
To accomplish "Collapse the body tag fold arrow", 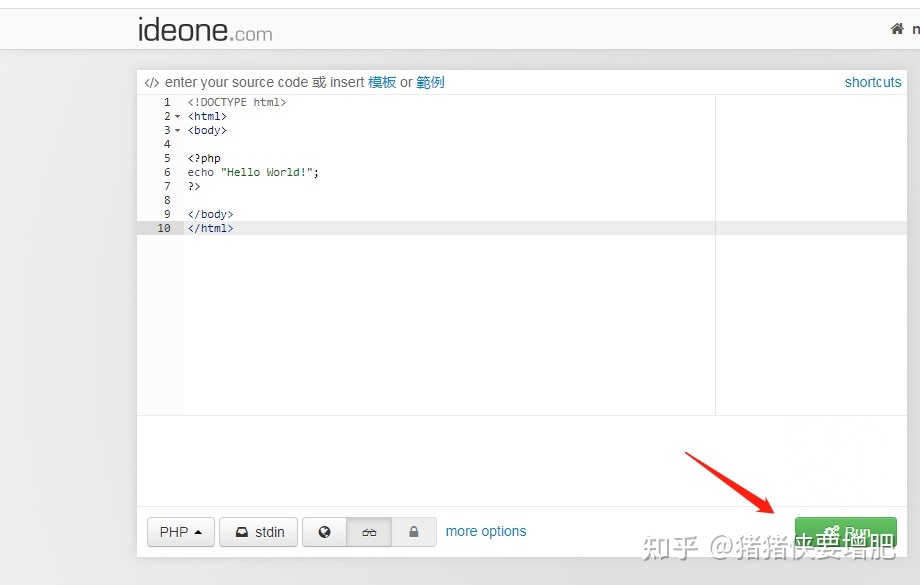I will (177, 130).
